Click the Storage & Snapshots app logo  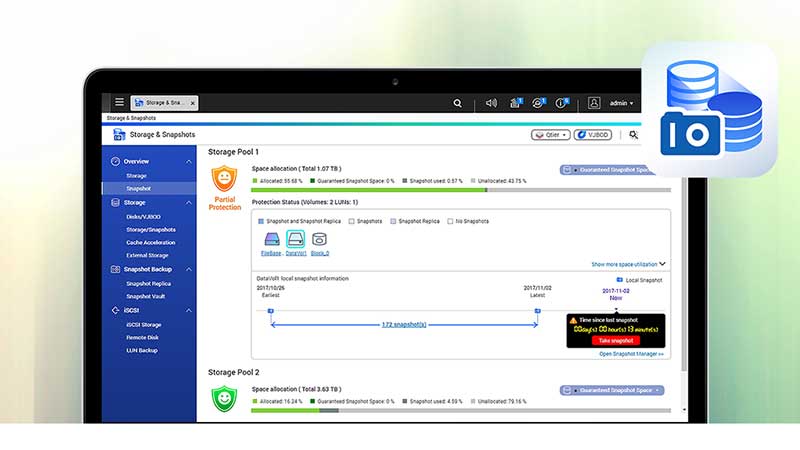119,135
